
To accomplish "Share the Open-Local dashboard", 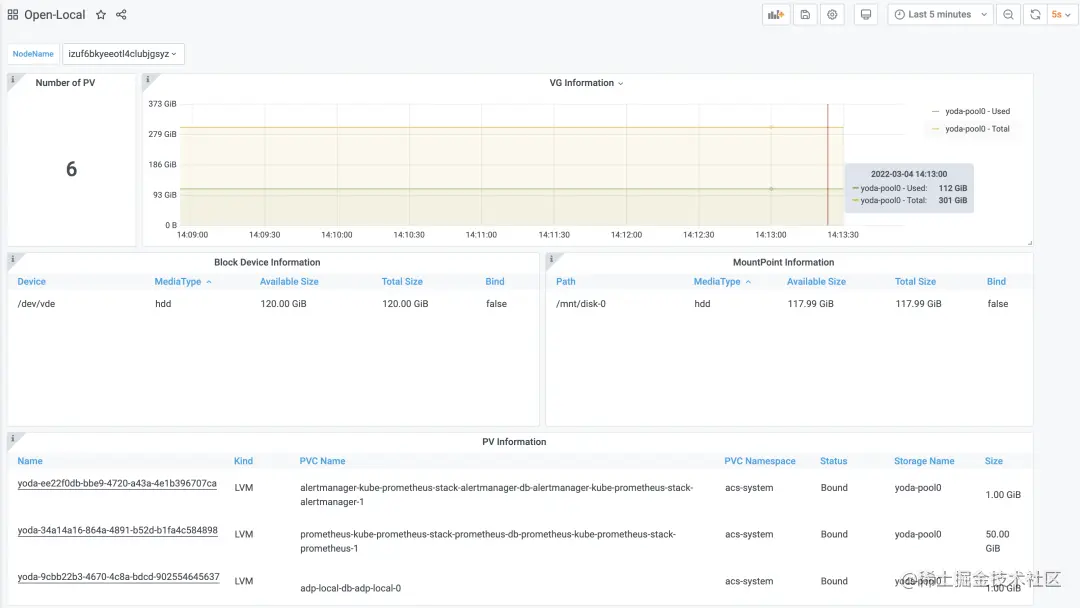I will (121, 14).
